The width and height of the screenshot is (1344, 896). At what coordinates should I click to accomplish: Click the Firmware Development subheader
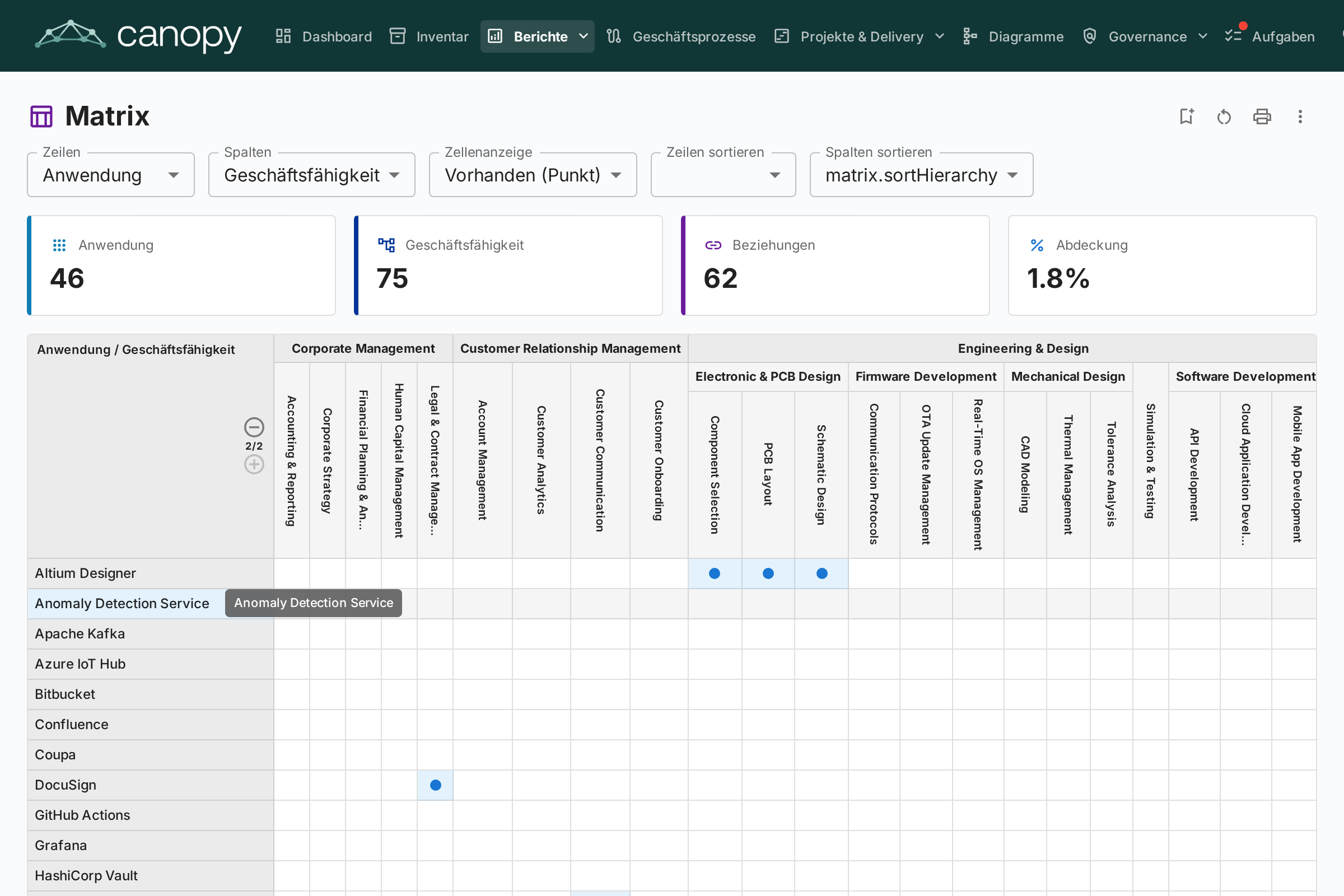click(x=926, y=376)
